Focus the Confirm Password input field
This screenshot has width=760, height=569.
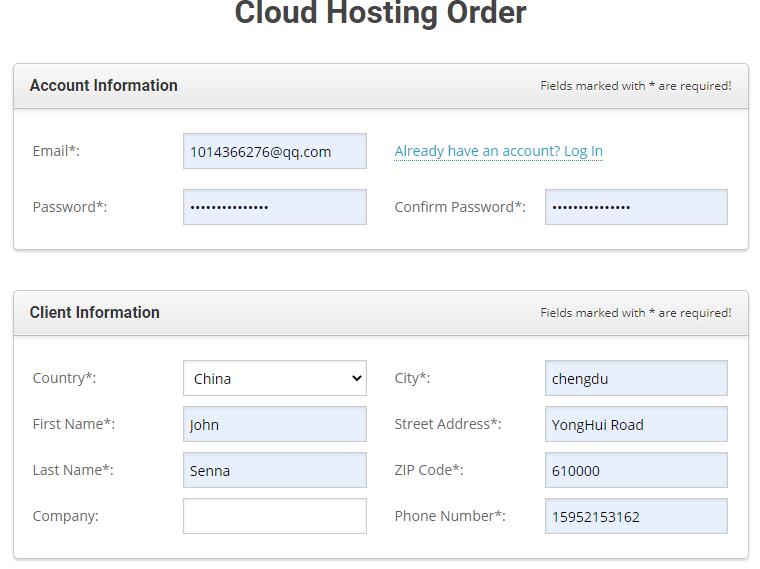tap(636, 207)
